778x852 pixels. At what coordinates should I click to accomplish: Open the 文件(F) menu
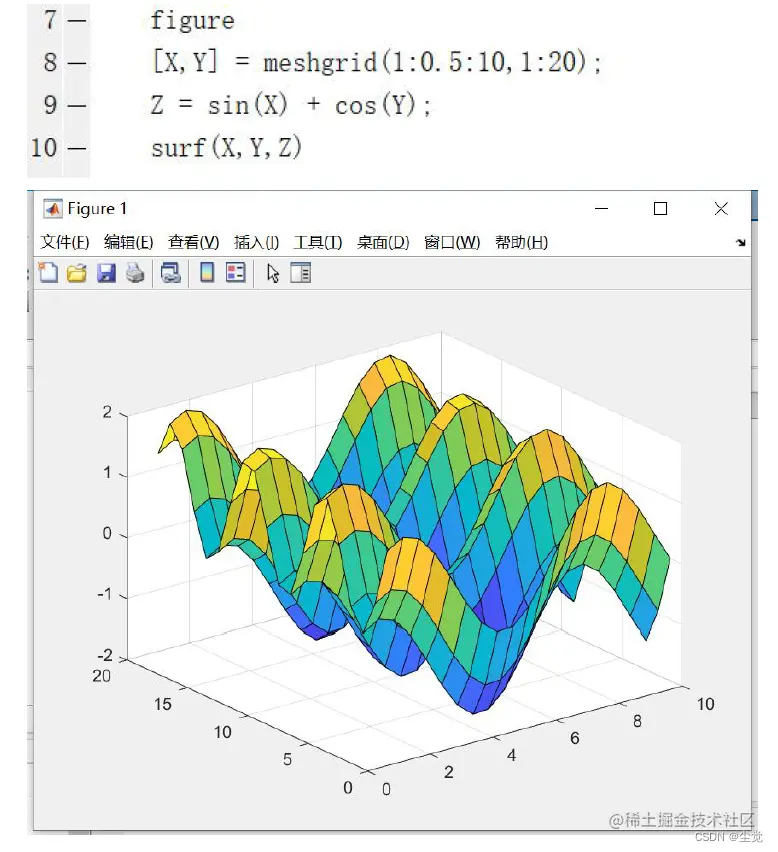coord(65,242)
